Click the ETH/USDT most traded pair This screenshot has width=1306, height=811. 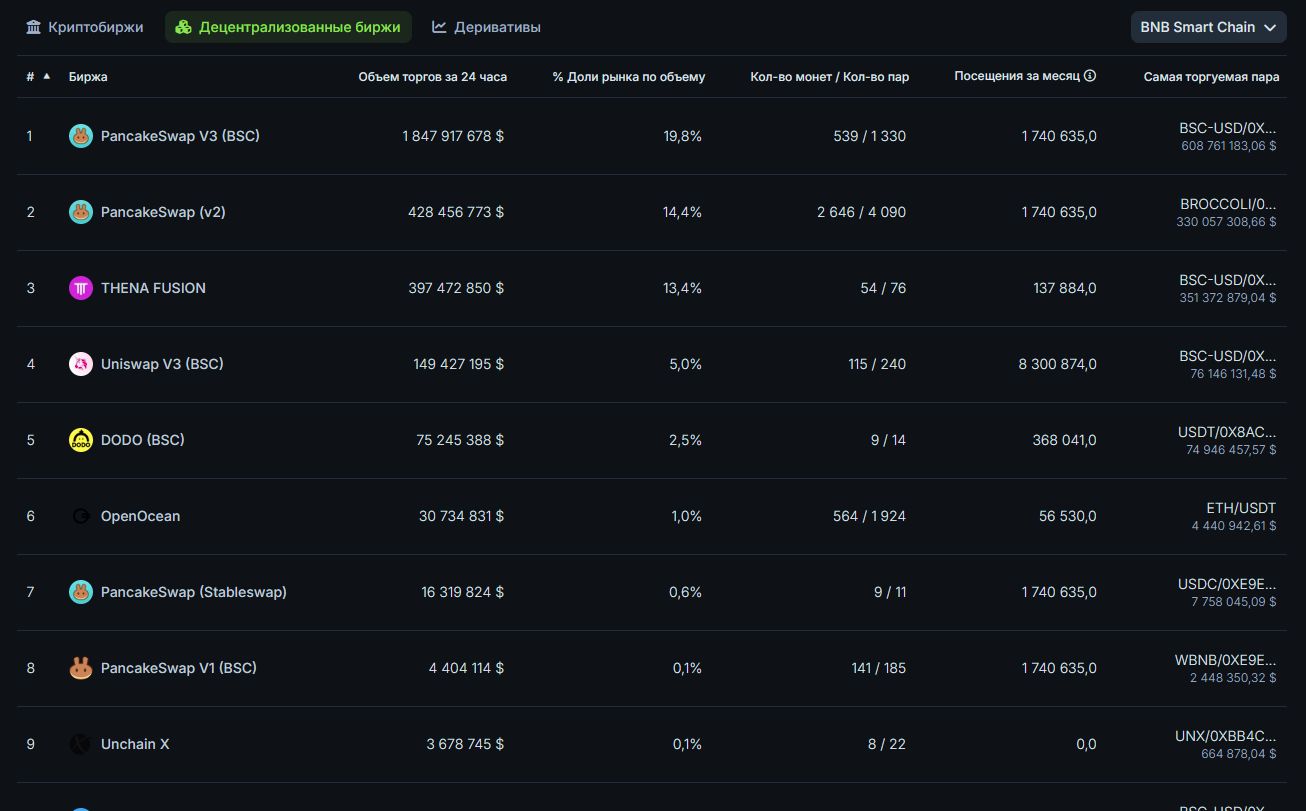tap(1241, 508)
